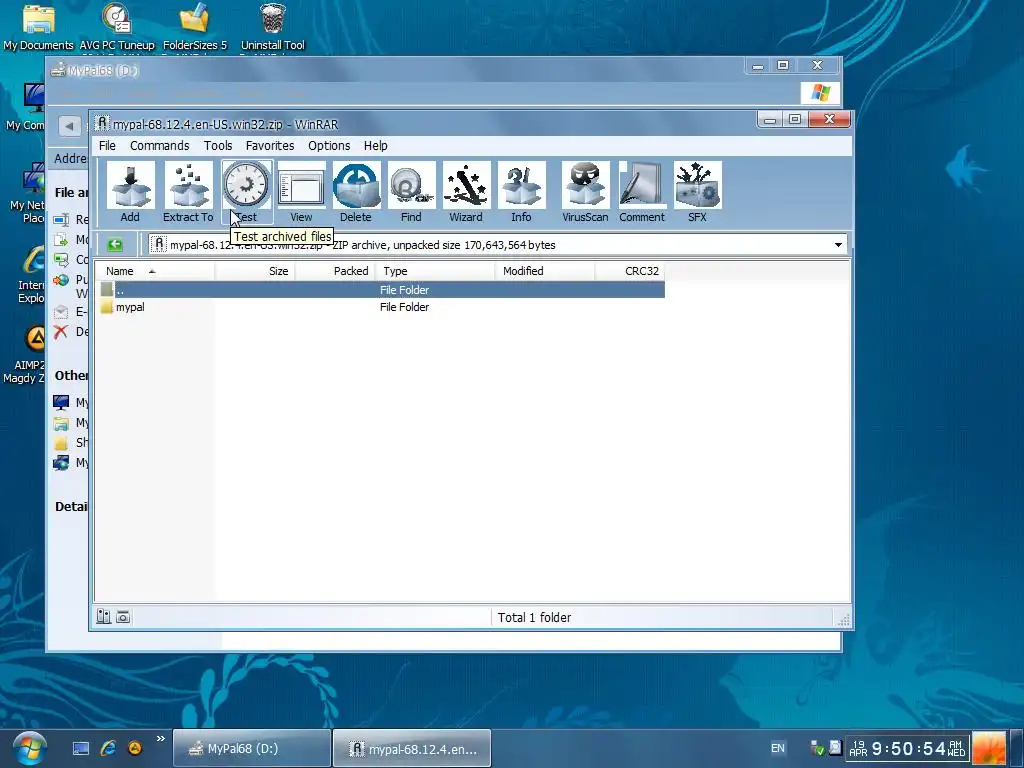Switch to MyPal68 (D:) taskbar button
Screen dimensions: 1024x768
[251, 748]
